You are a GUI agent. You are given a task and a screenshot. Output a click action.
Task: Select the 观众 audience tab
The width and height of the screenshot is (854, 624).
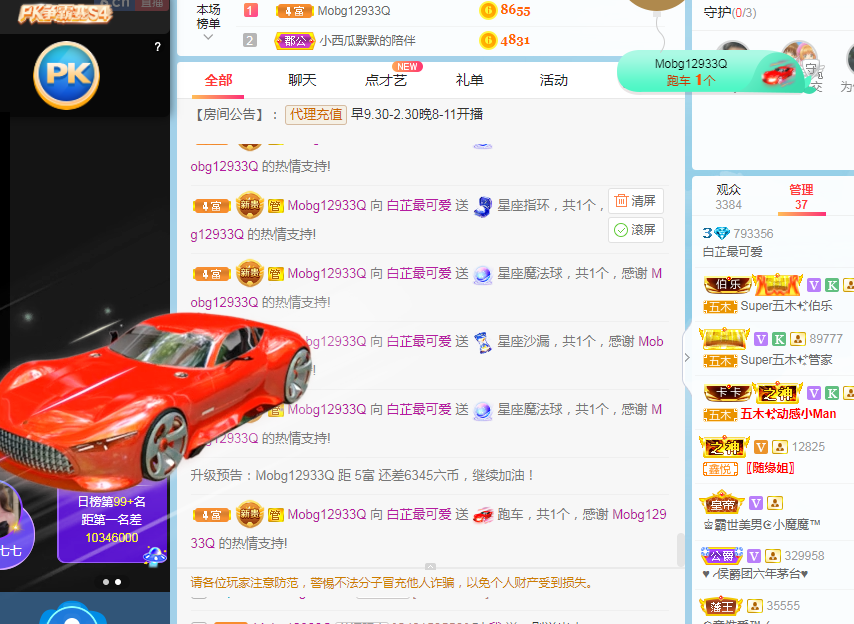[x=728, y=197]
